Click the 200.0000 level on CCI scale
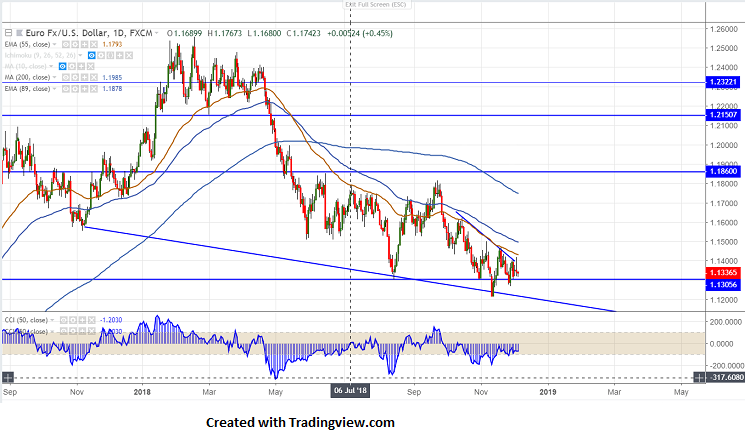Screen dimensions: 745x434 (726, 322)
